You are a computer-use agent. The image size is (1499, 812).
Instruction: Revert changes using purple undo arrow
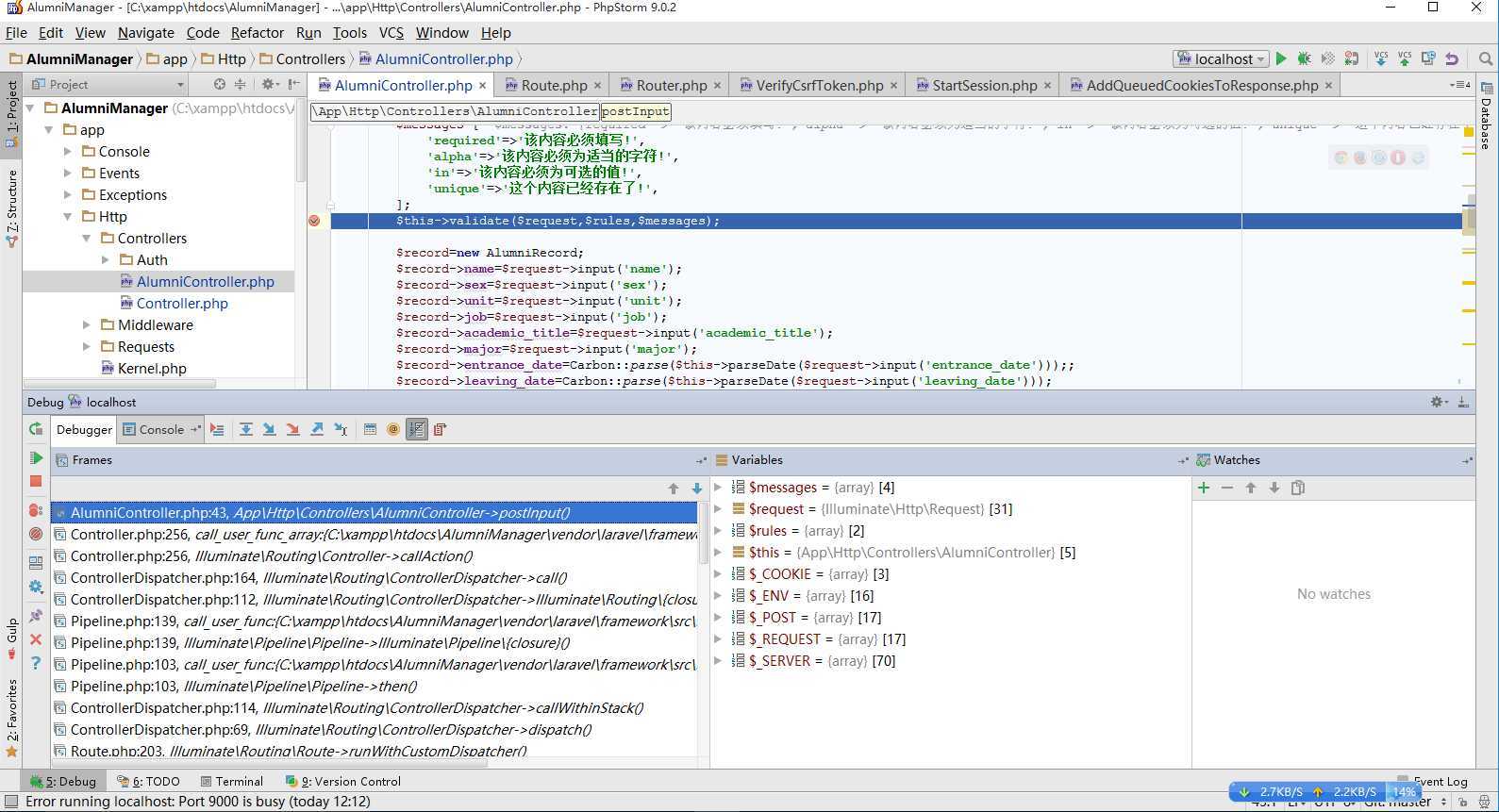pos(1452,58)
